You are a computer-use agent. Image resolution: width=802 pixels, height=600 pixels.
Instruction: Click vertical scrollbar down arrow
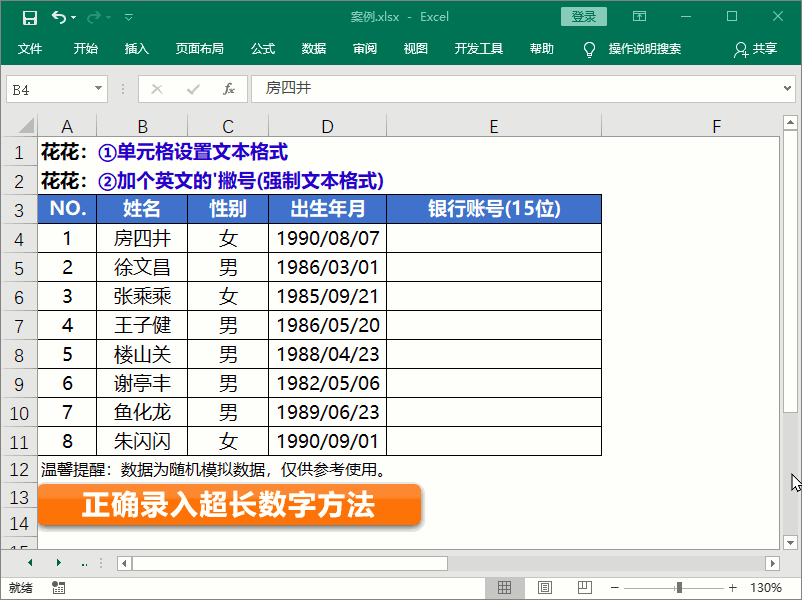(790, 542)
